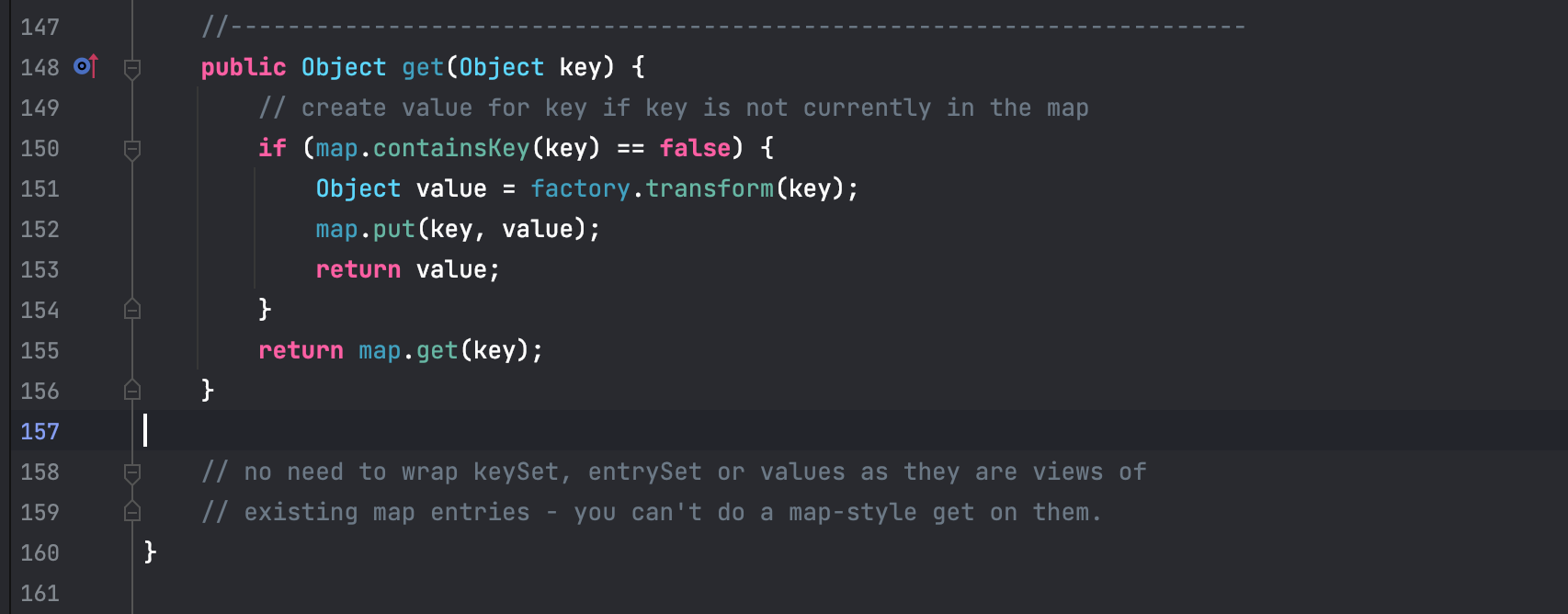Collapse comment block starting at line 158
This screenshot has width=1568, height=614.
(132, 472)
